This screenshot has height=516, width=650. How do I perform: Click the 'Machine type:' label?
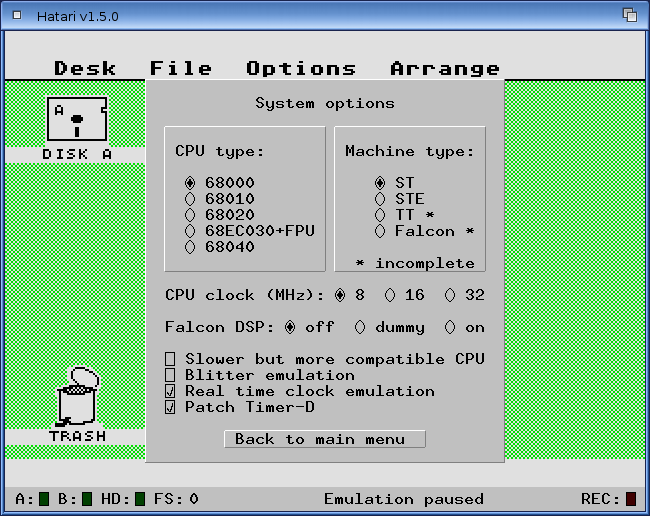point(410,151)
